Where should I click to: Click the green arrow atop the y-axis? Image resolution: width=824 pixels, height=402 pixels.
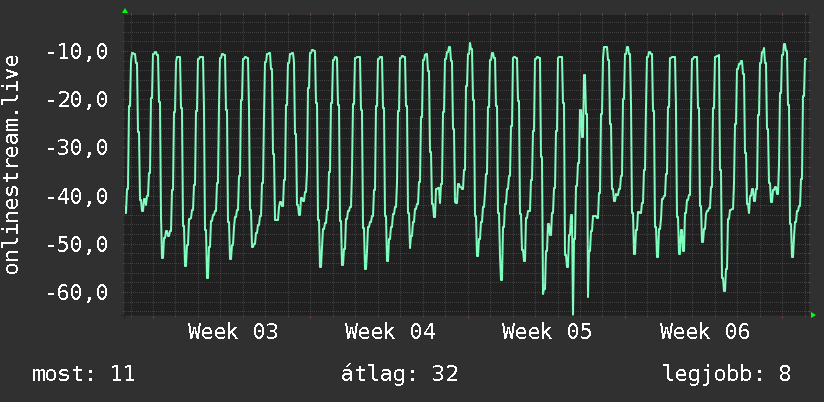tap(125, 11)
